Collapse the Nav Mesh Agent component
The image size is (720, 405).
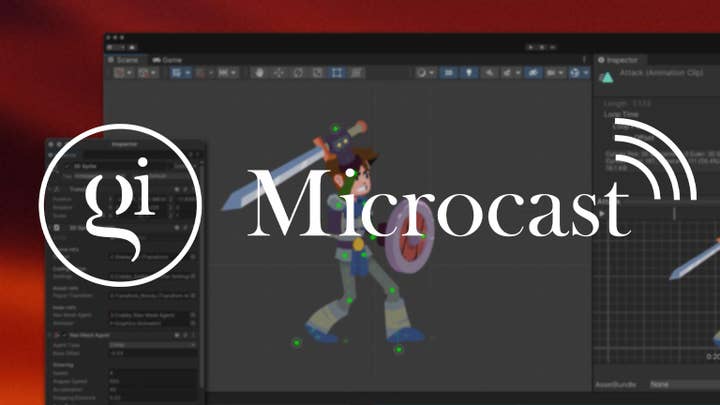[49, 335]
